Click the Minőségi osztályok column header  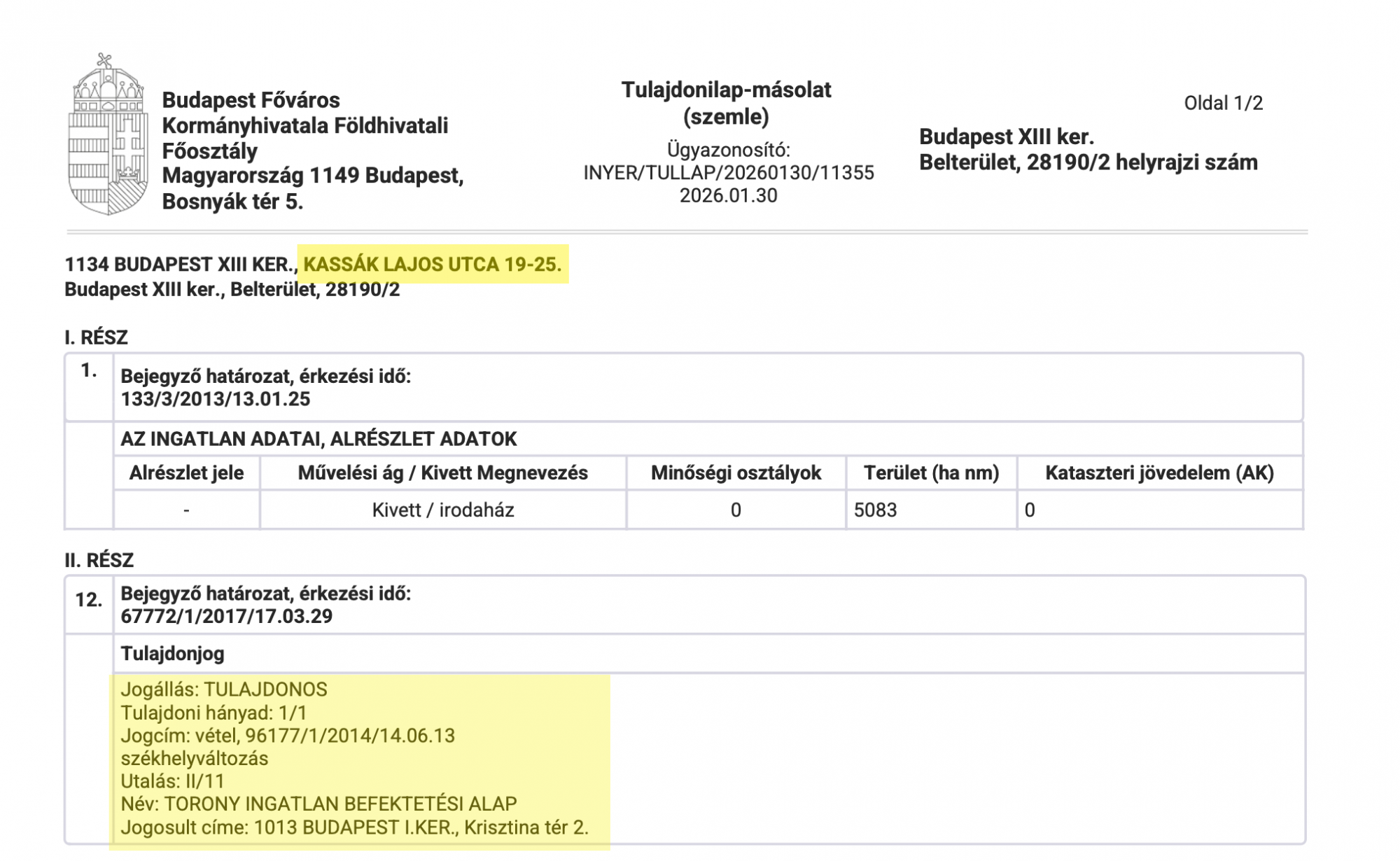click(736, 473)
